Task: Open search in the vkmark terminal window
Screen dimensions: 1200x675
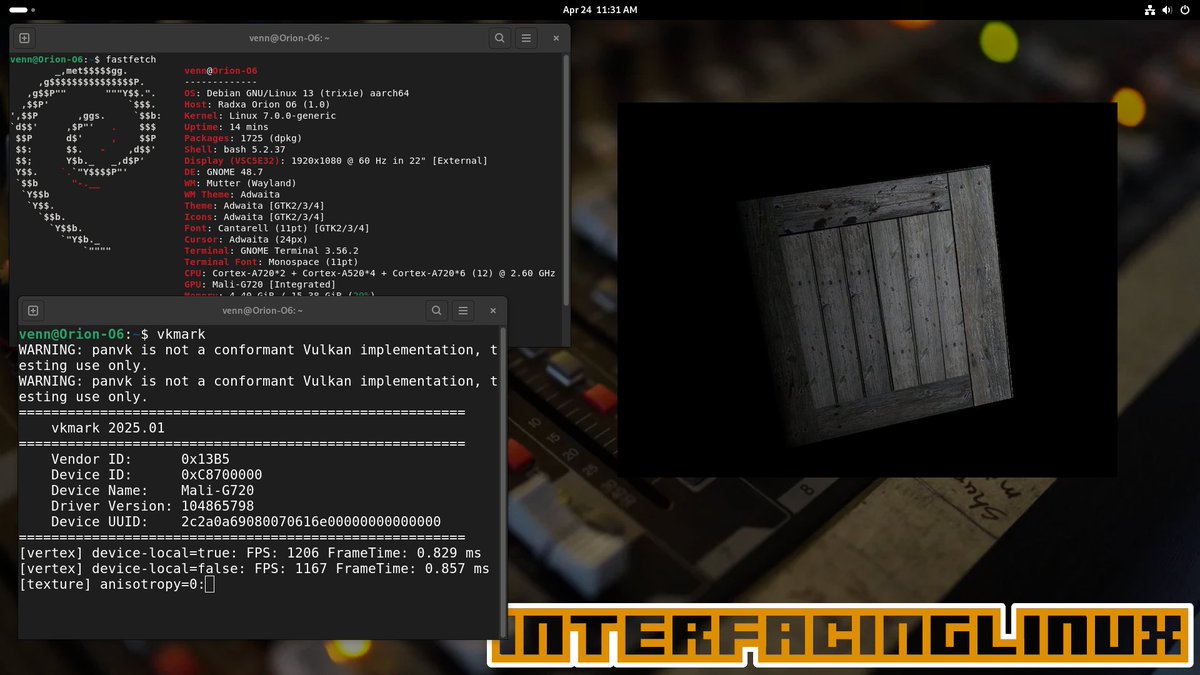Action: point(436,311)
